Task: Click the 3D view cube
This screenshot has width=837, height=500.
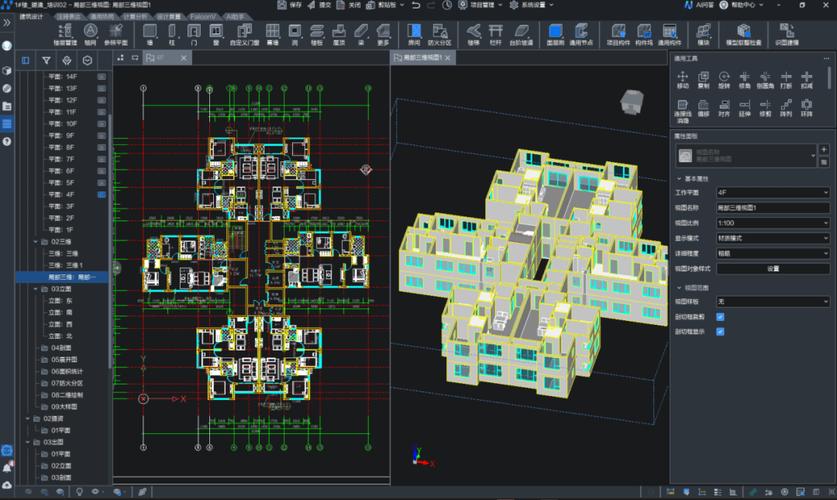Action: (631, 99)
